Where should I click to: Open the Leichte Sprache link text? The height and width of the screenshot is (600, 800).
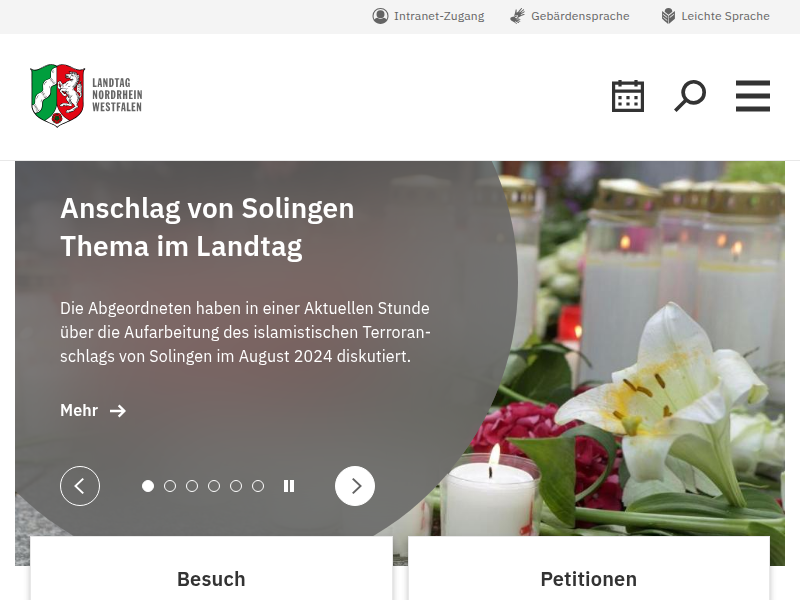tap(726, 16)
